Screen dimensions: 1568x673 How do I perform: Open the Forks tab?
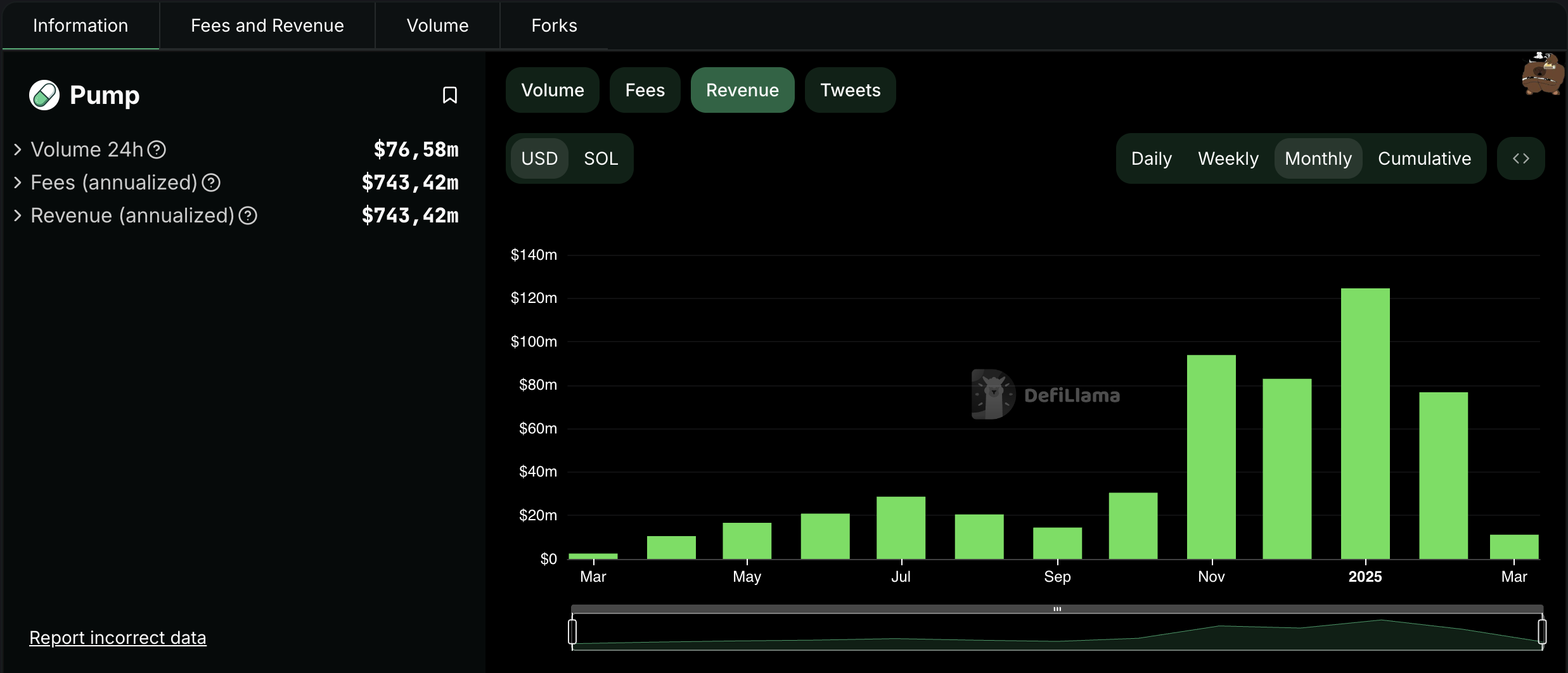pos(554,25)
